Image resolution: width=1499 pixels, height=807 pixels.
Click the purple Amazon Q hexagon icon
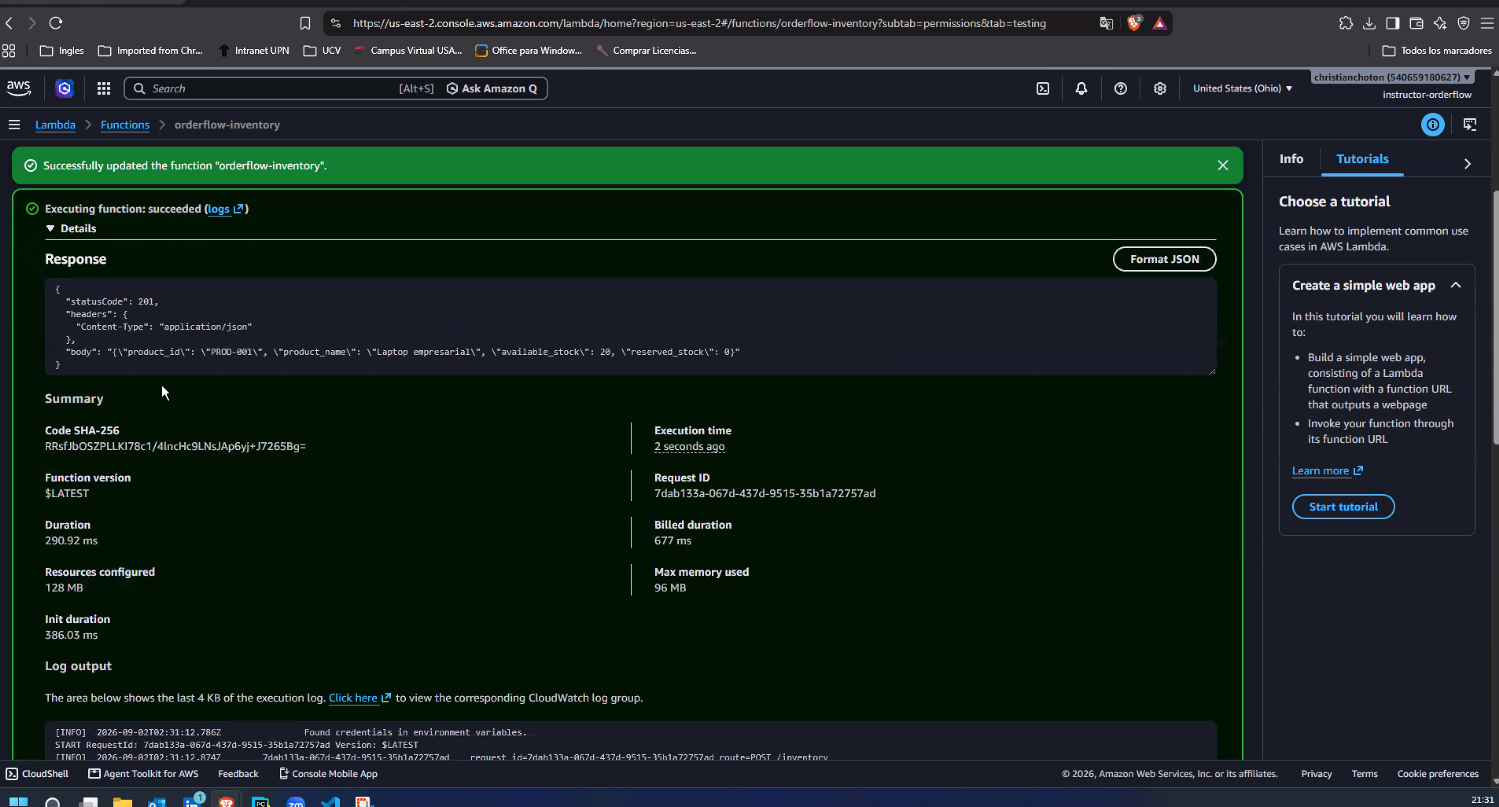click(x=64, y=89)
